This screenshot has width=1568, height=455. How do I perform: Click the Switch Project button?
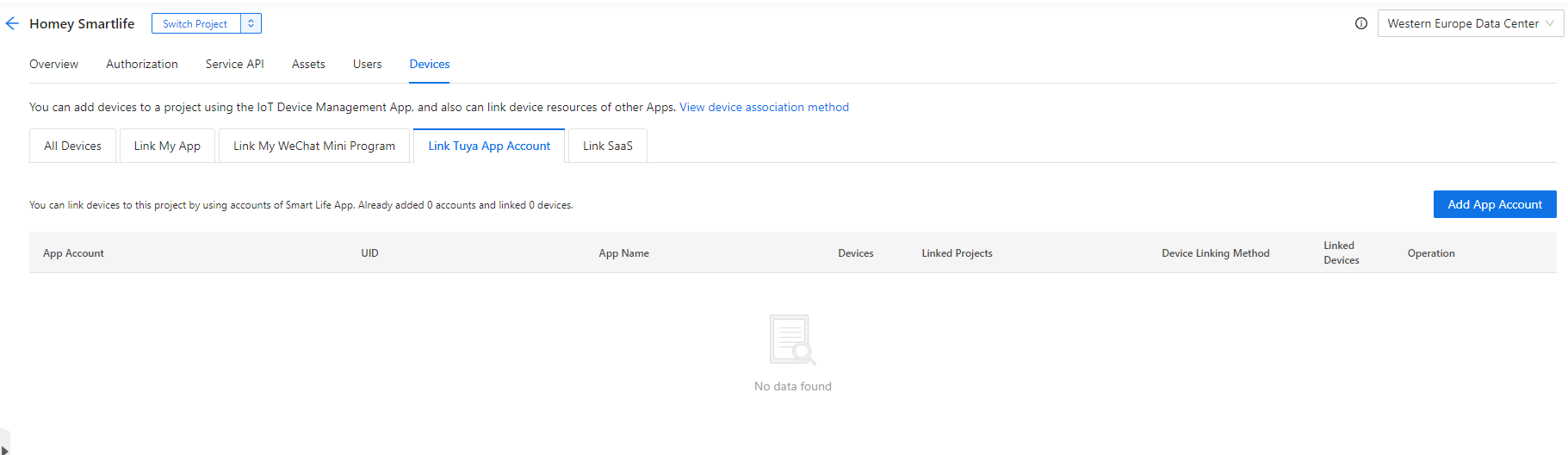[195, 23]
